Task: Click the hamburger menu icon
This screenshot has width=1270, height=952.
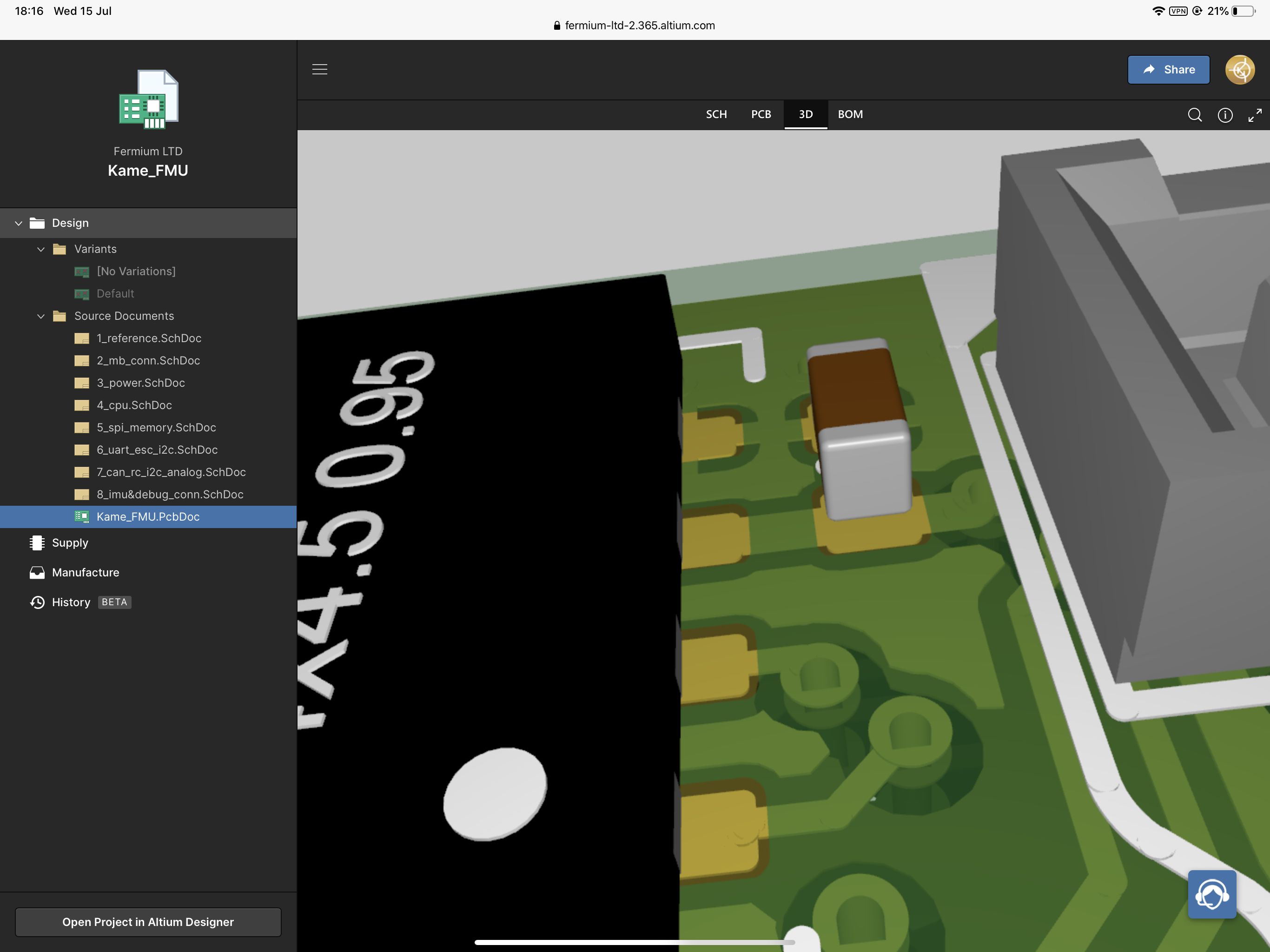Action: point(320,69)
